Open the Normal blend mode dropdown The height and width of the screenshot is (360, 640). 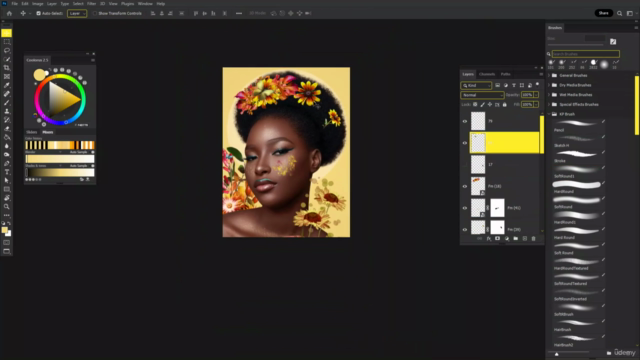click(482, 95)
